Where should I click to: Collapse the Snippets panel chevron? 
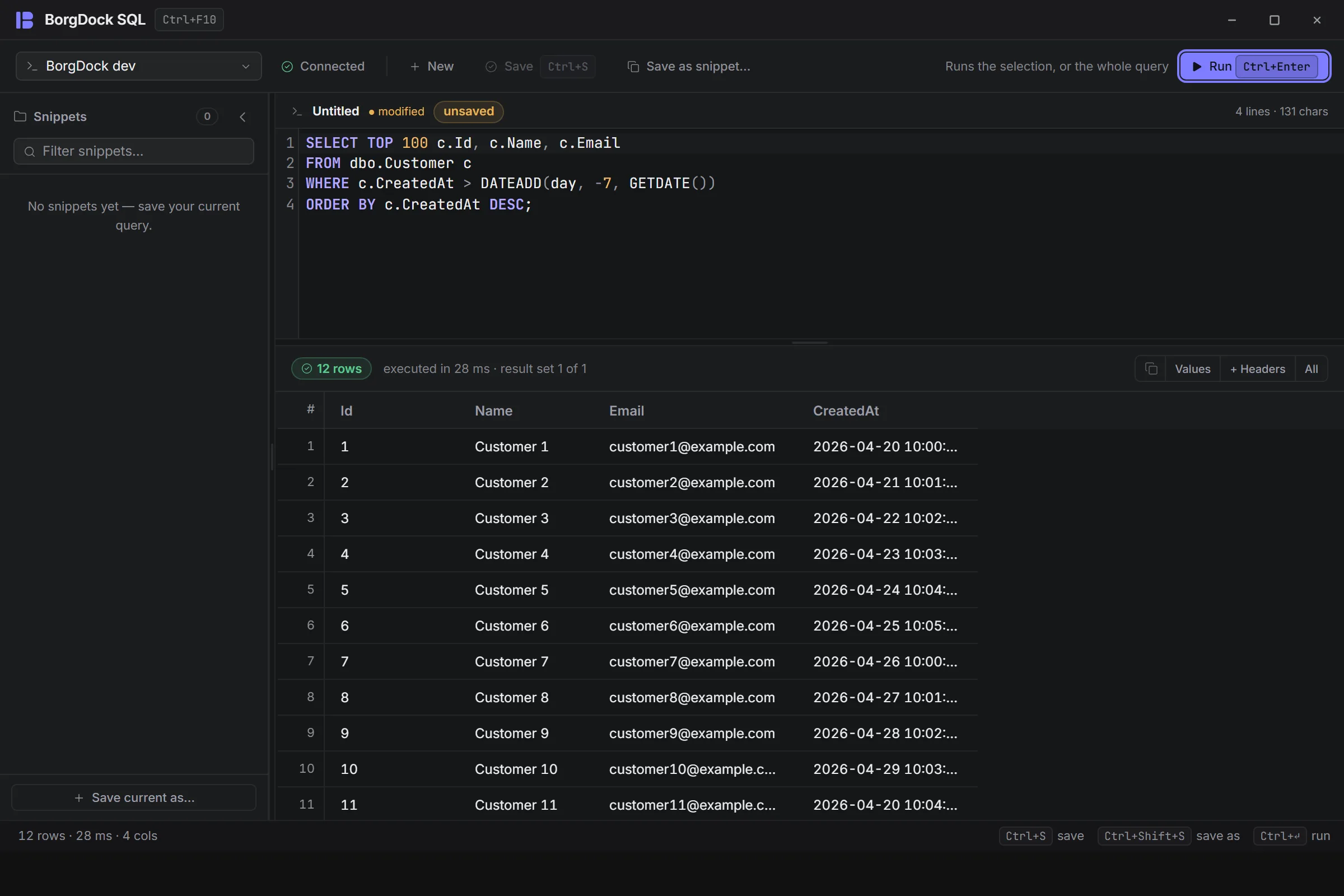[243, 116]
